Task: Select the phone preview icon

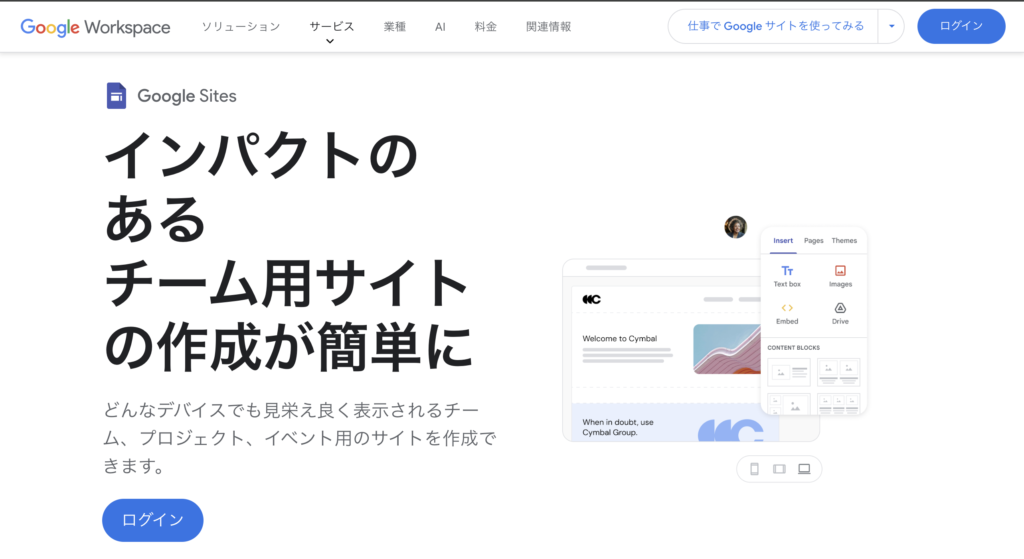Action: [755, 468]
